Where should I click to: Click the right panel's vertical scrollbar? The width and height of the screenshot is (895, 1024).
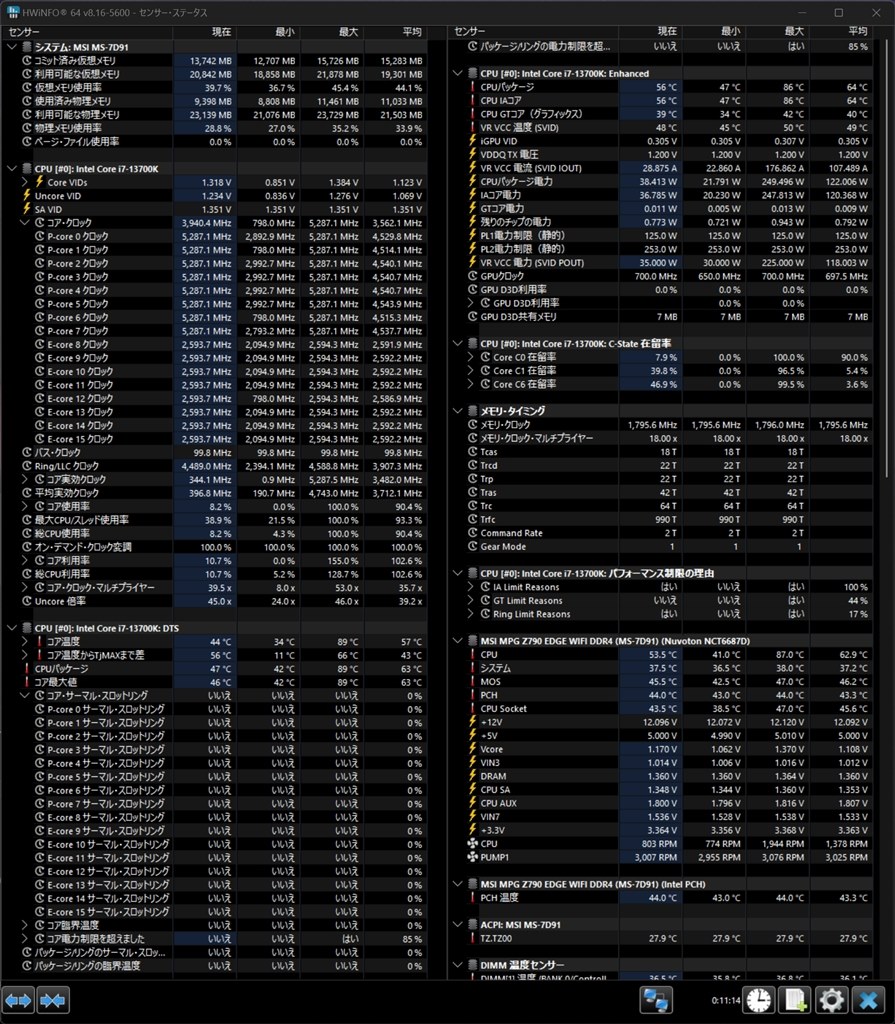pos(886,261)
